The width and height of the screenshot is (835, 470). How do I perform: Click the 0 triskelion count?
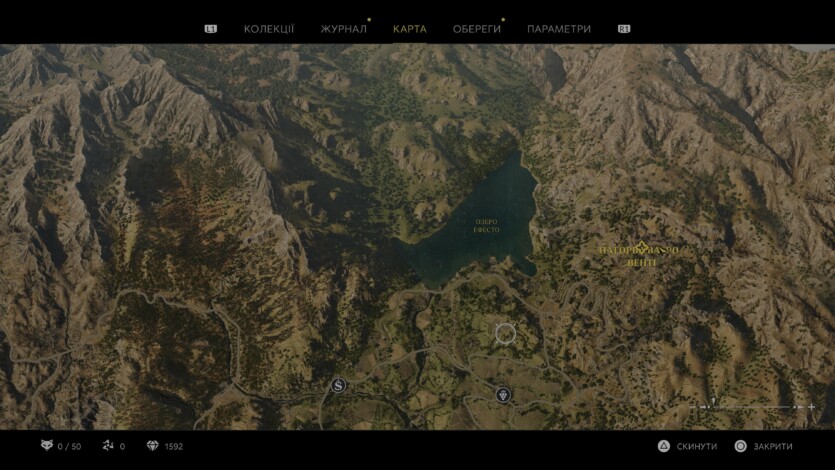coord(122,447)
